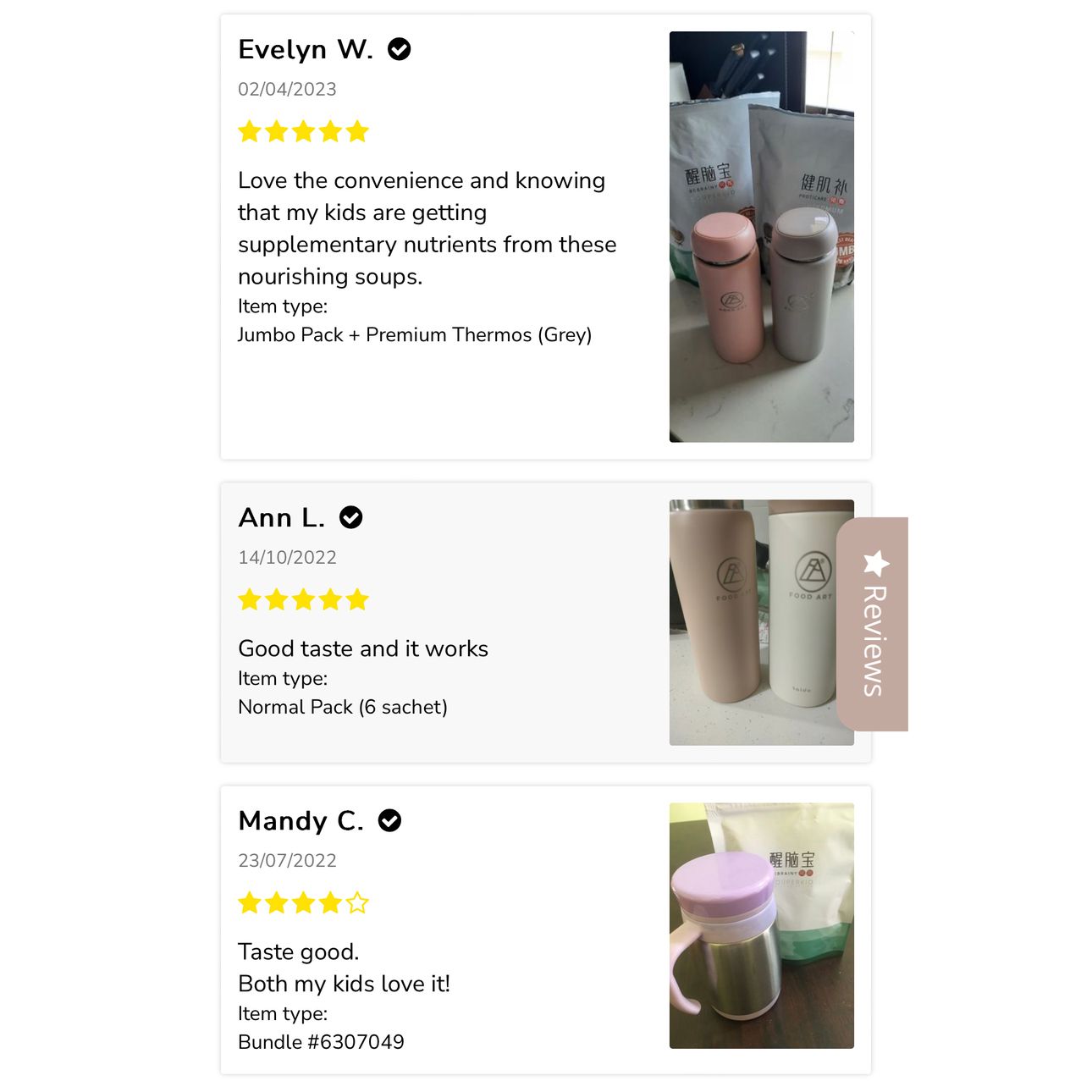Click verified badge next to Evelyn W.
This screenshot has height=1092, width=1092.
coord(399,50)
